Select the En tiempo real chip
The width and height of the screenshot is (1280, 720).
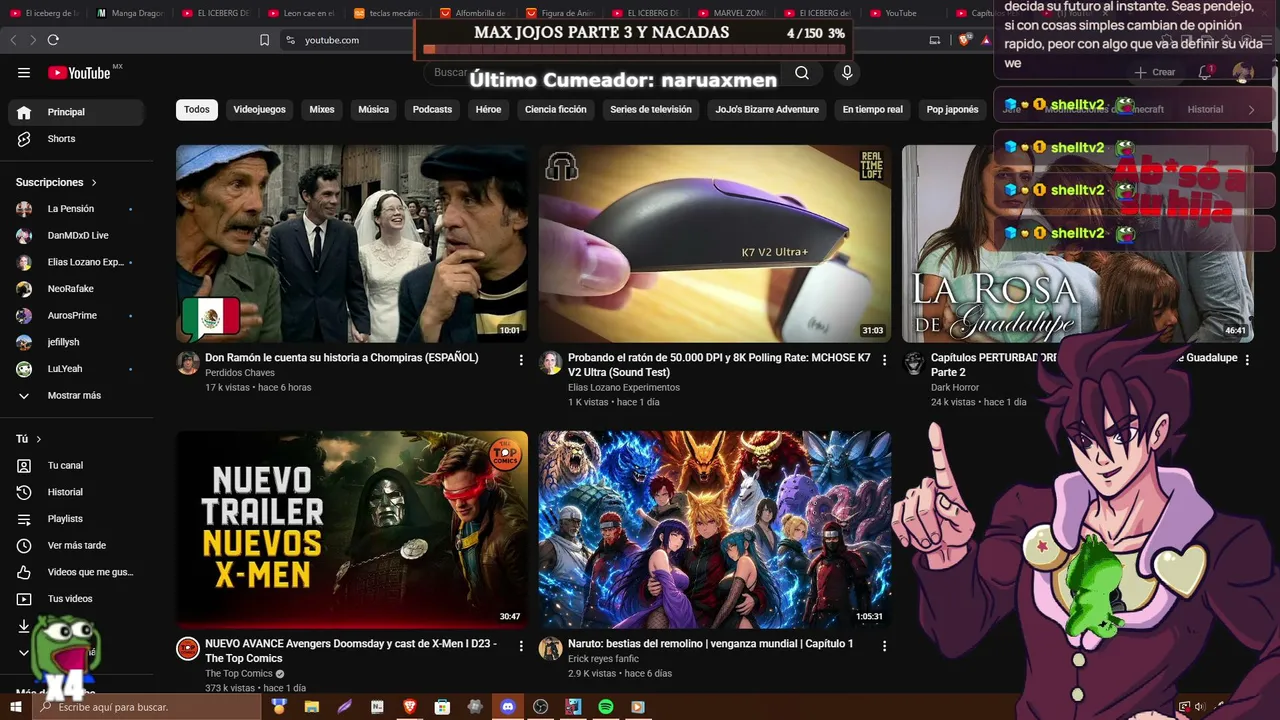coord(872,110)
